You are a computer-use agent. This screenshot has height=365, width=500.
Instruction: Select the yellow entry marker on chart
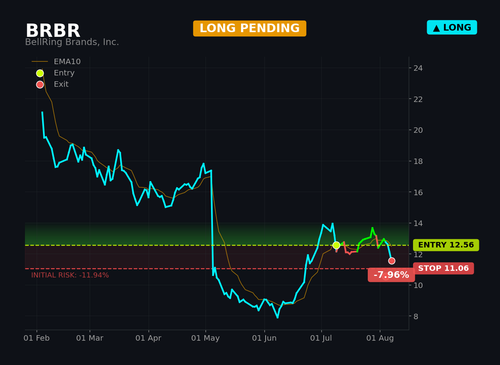point(336,245)
